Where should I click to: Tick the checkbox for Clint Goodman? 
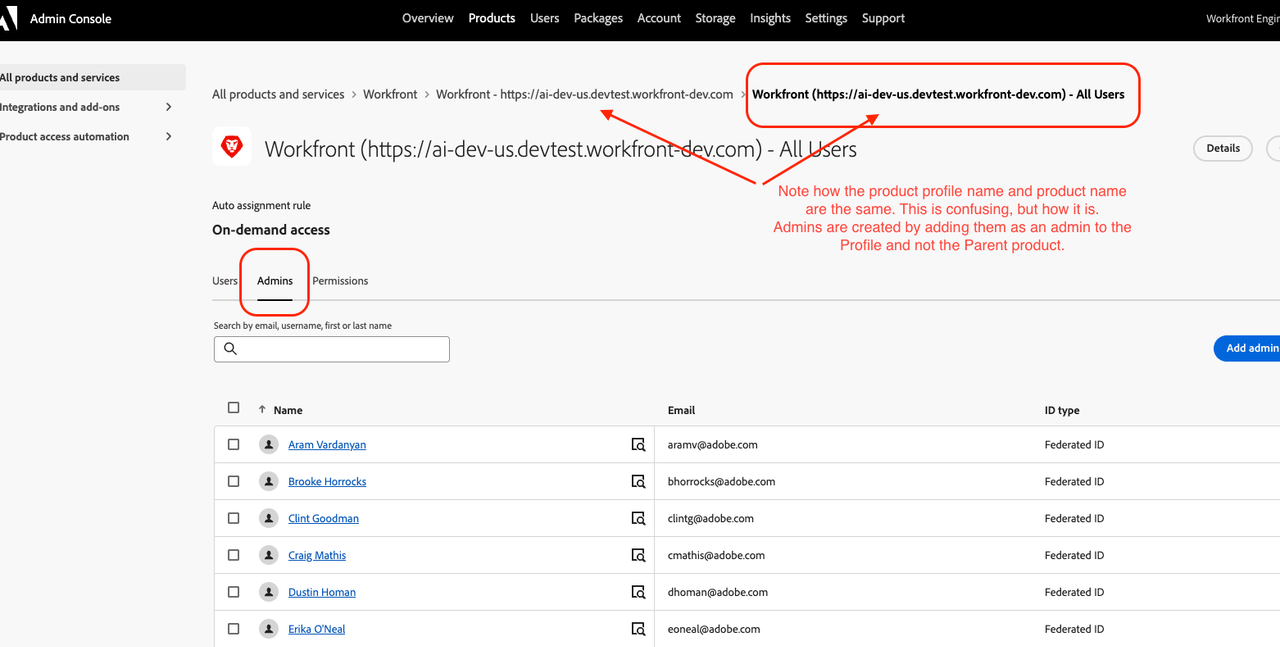coord(234,518)
